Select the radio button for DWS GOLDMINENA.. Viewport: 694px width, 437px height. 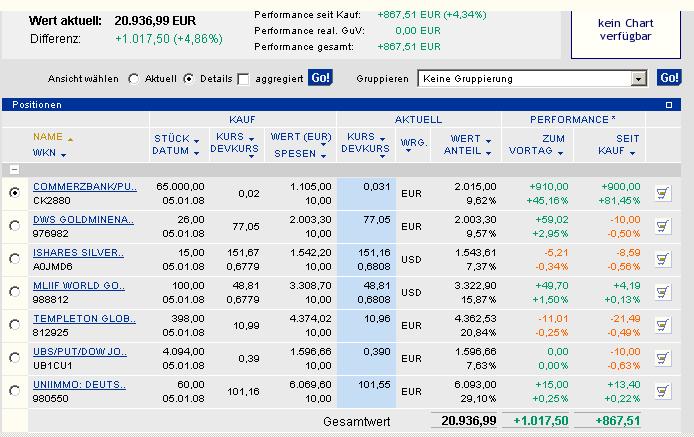click(x=15, y=226)
